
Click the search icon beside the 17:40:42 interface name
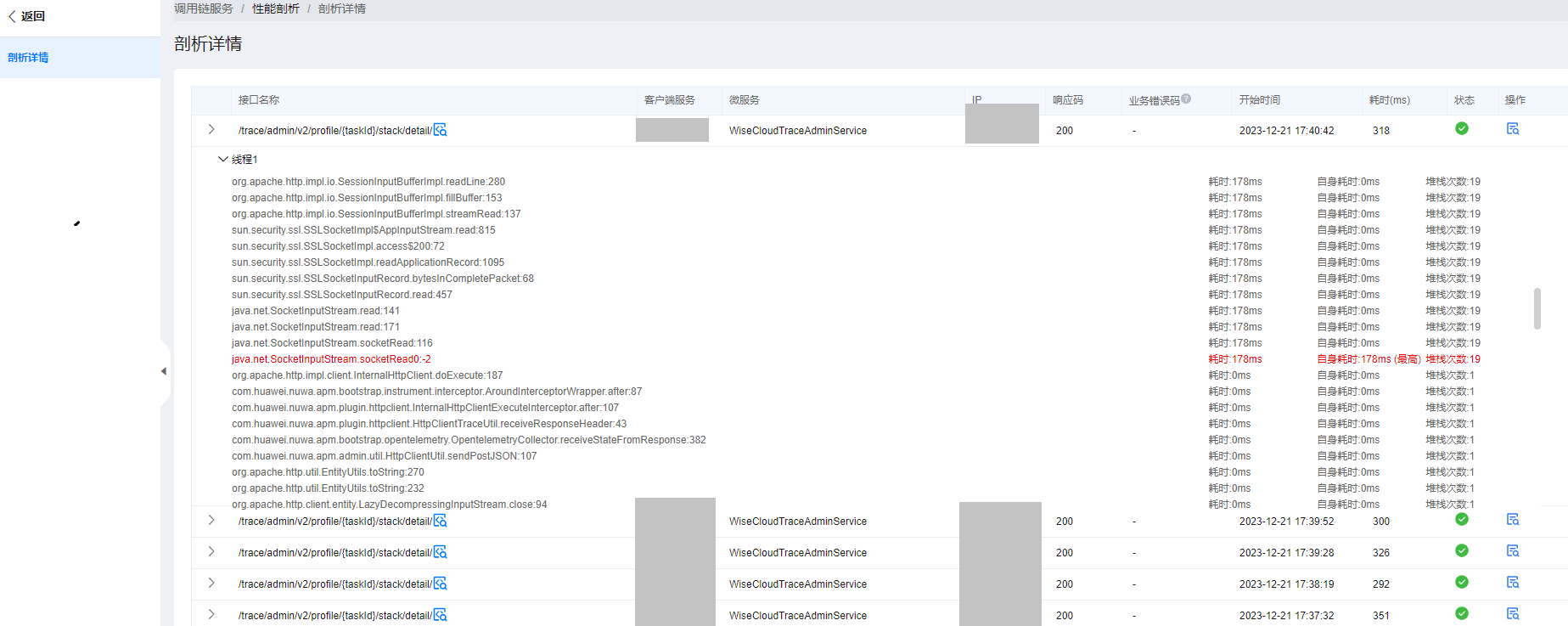point(440,130)
